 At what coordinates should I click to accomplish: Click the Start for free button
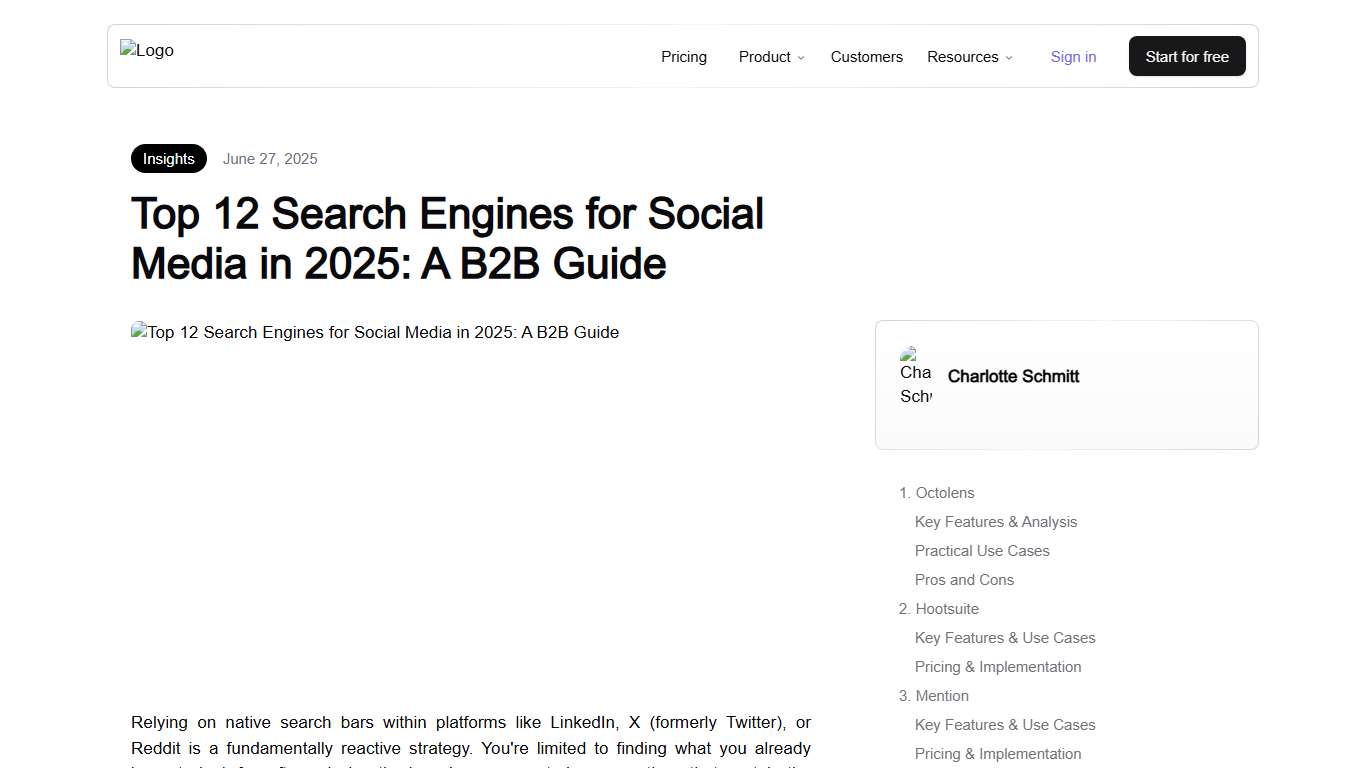(x=1187, y=56)
